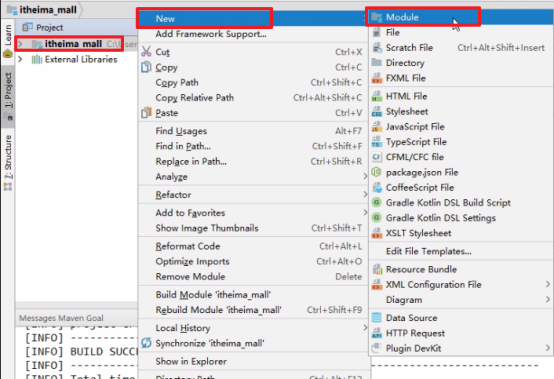Open the Plugin DevKit submenu arrow
Image resolution: width=554 pixels, height=379 pixels.
coord(548,348)
